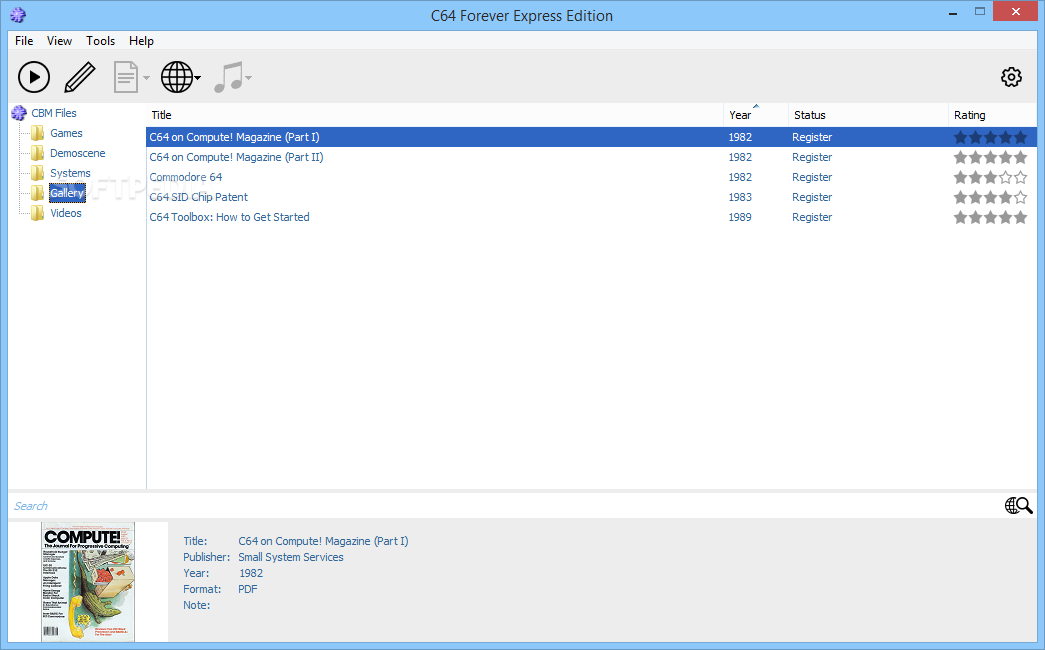Screen dimensions: 1045x650
Task: Open the Help menu
Action: [141, 41]
